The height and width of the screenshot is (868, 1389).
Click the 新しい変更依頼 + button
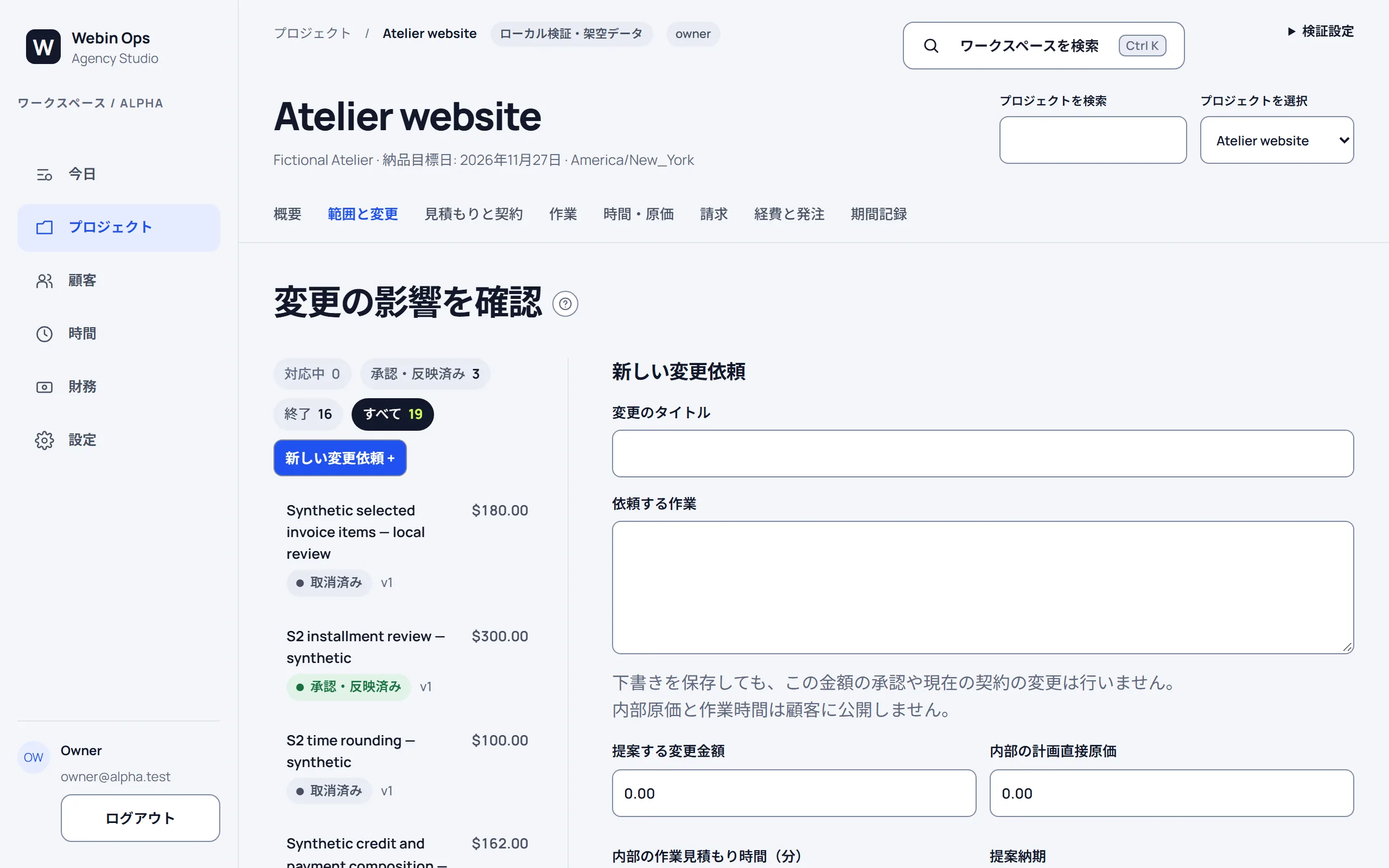[340, 458]
